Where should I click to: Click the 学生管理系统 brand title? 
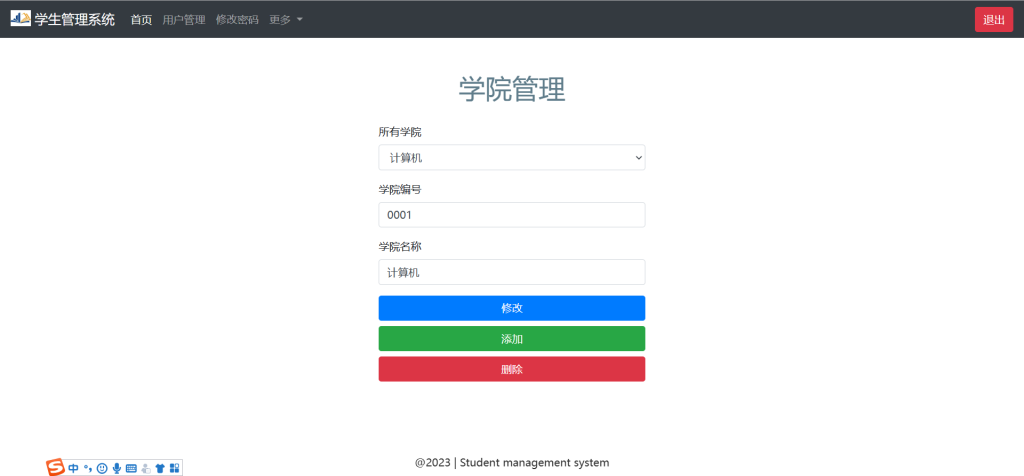[74, 20]
